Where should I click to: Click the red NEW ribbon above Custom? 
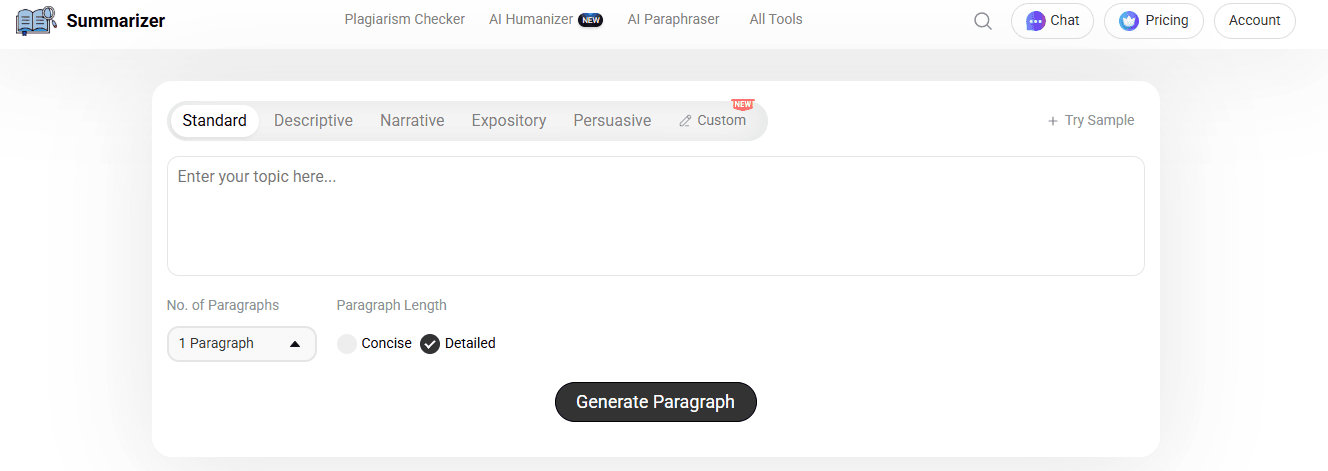[742, 104]
